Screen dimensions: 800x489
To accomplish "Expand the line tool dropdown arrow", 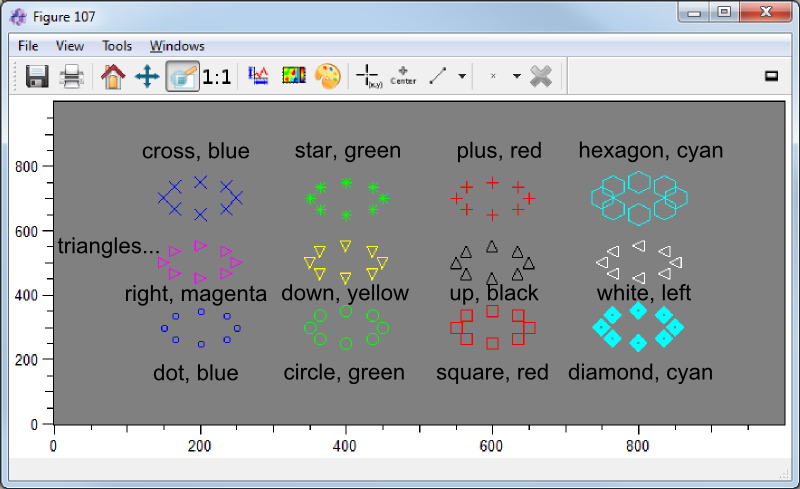I will click(x=461, y=76).
